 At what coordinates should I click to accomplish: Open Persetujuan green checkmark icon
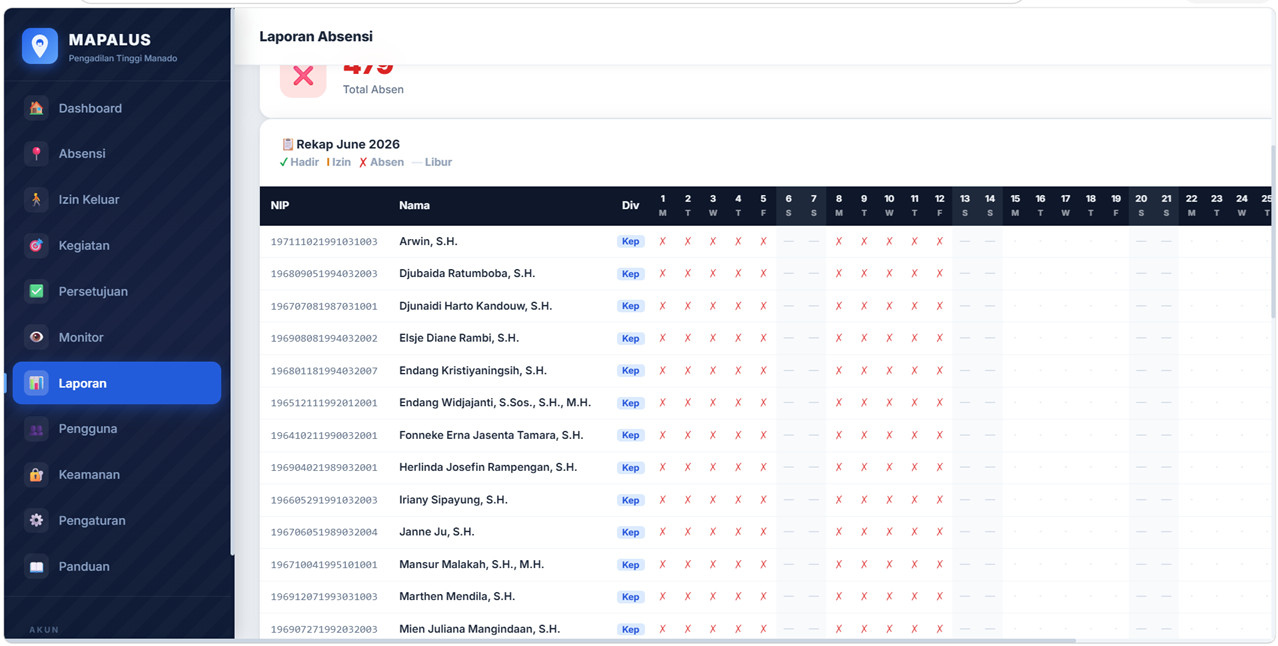37,291
